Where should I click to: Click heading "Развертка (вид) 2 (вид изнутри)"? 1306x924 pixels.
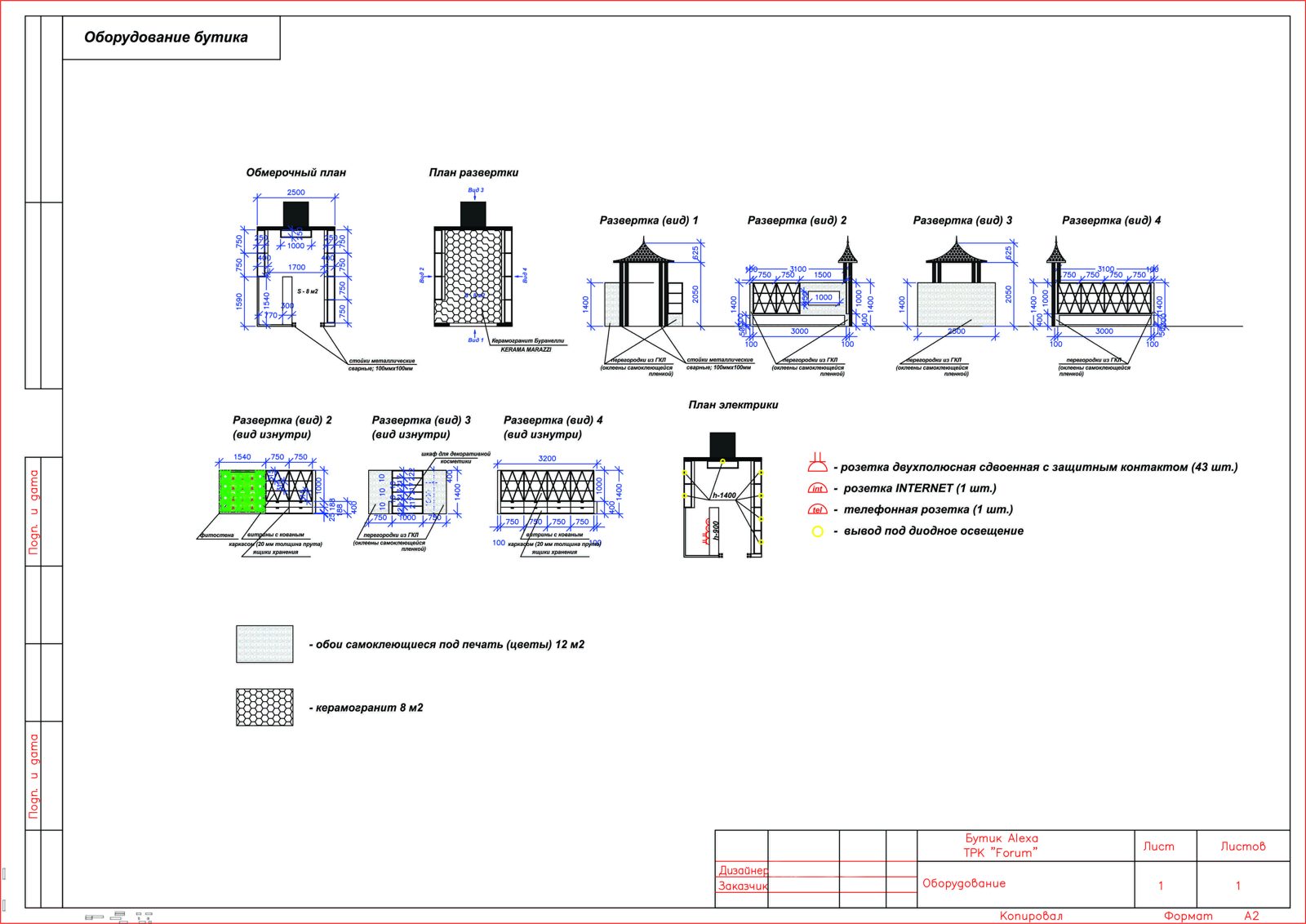pyautogui.click(x=282, y=427)
